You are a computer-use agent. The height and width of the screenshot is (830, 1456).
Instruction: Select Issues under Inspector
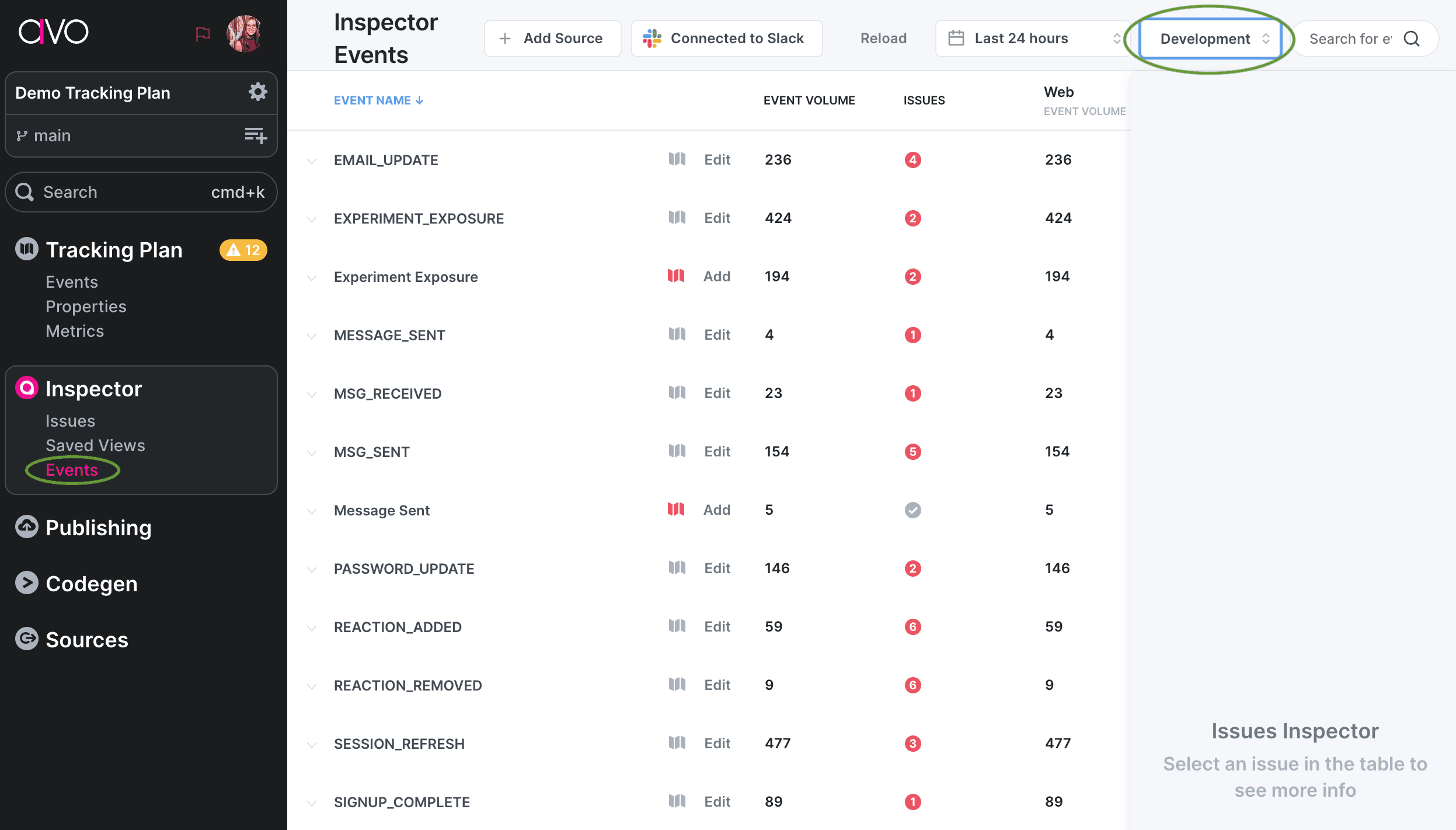tap(70, 420)
